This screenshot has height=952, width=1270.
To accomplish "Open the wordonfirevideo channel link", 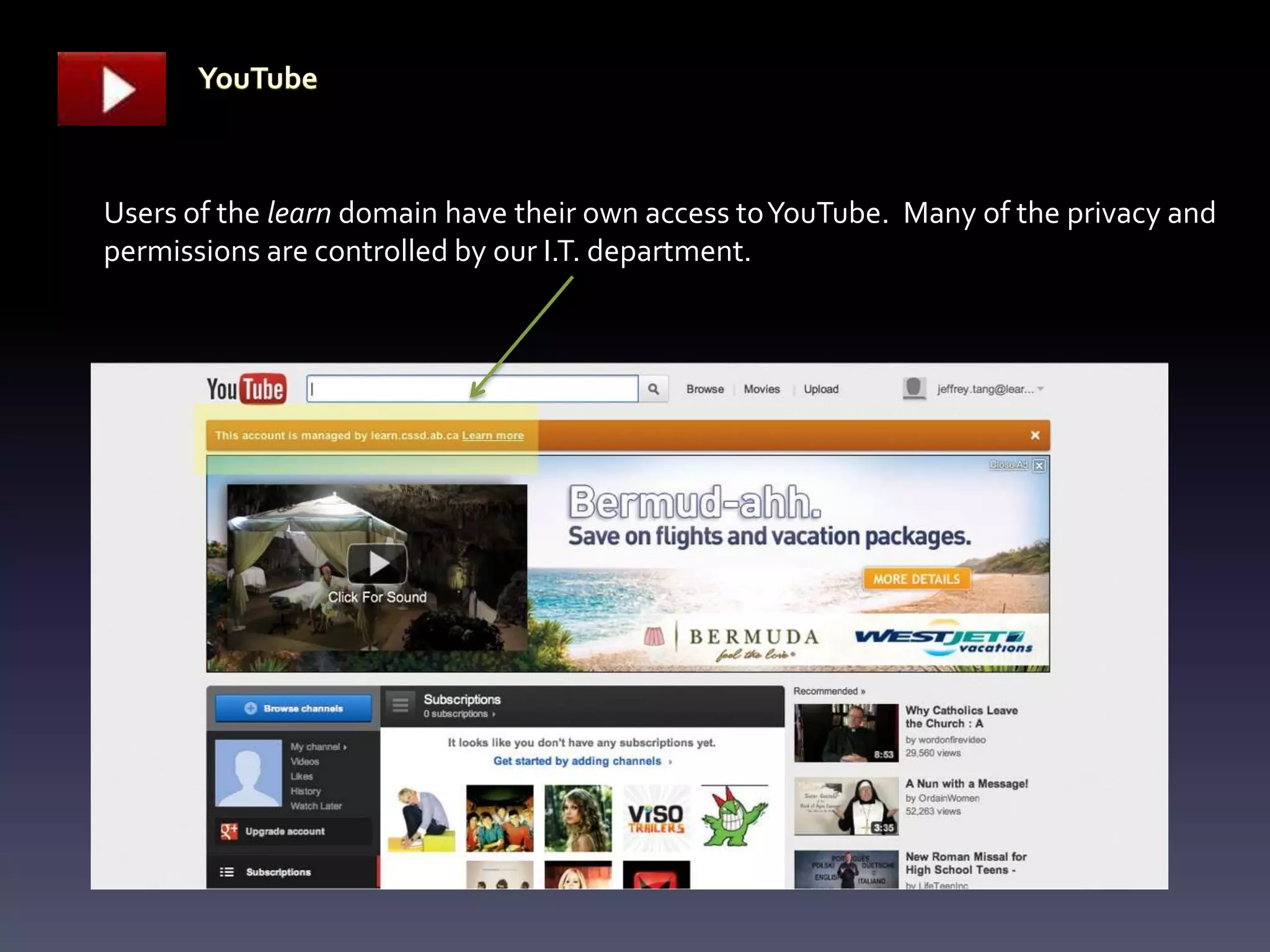I will click(951, 740).
